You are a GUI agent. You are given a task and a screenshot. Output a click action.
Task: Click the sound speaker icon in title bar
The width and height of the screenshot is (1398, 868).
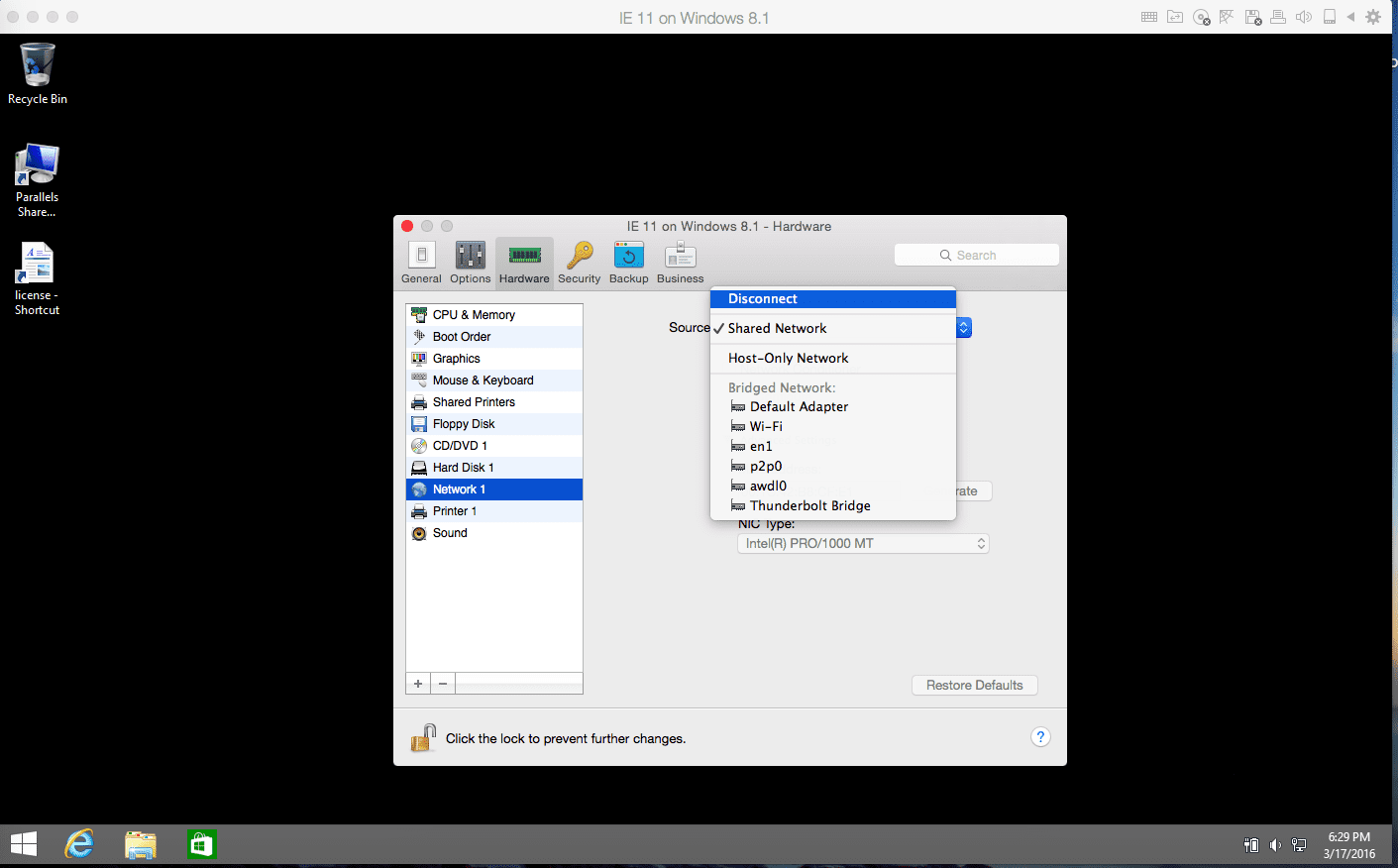[1304, 17]
